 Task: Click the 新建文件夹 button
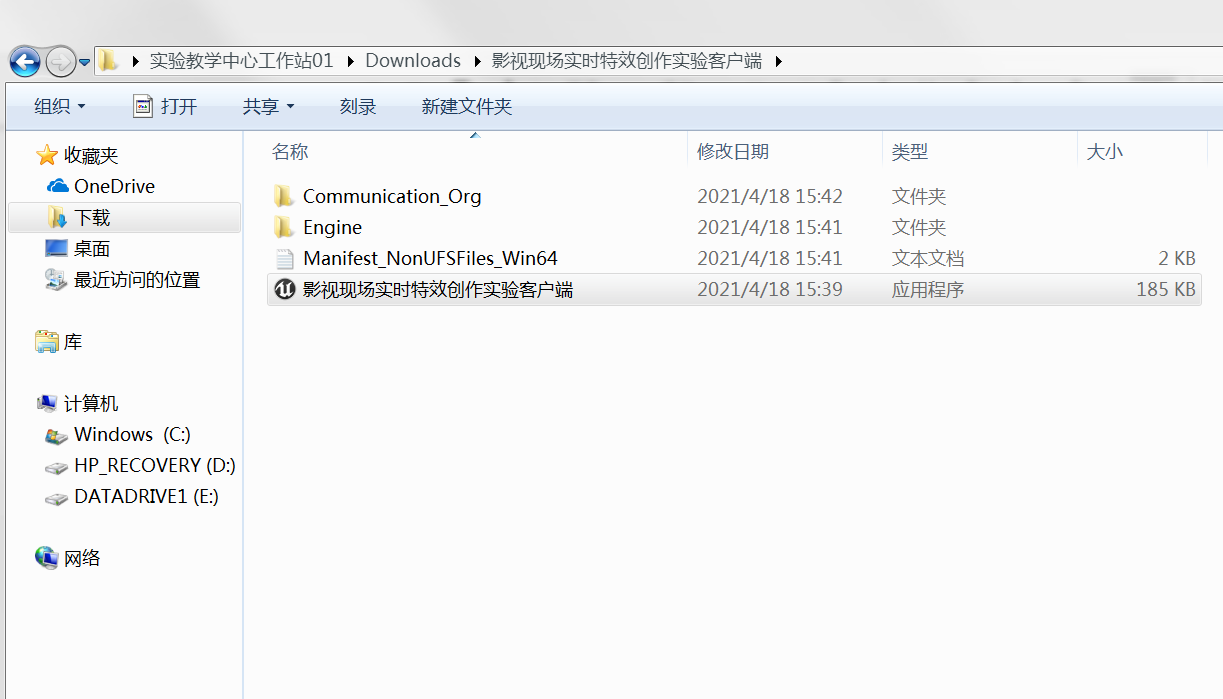pyautogui.click(x=466, y=106)
